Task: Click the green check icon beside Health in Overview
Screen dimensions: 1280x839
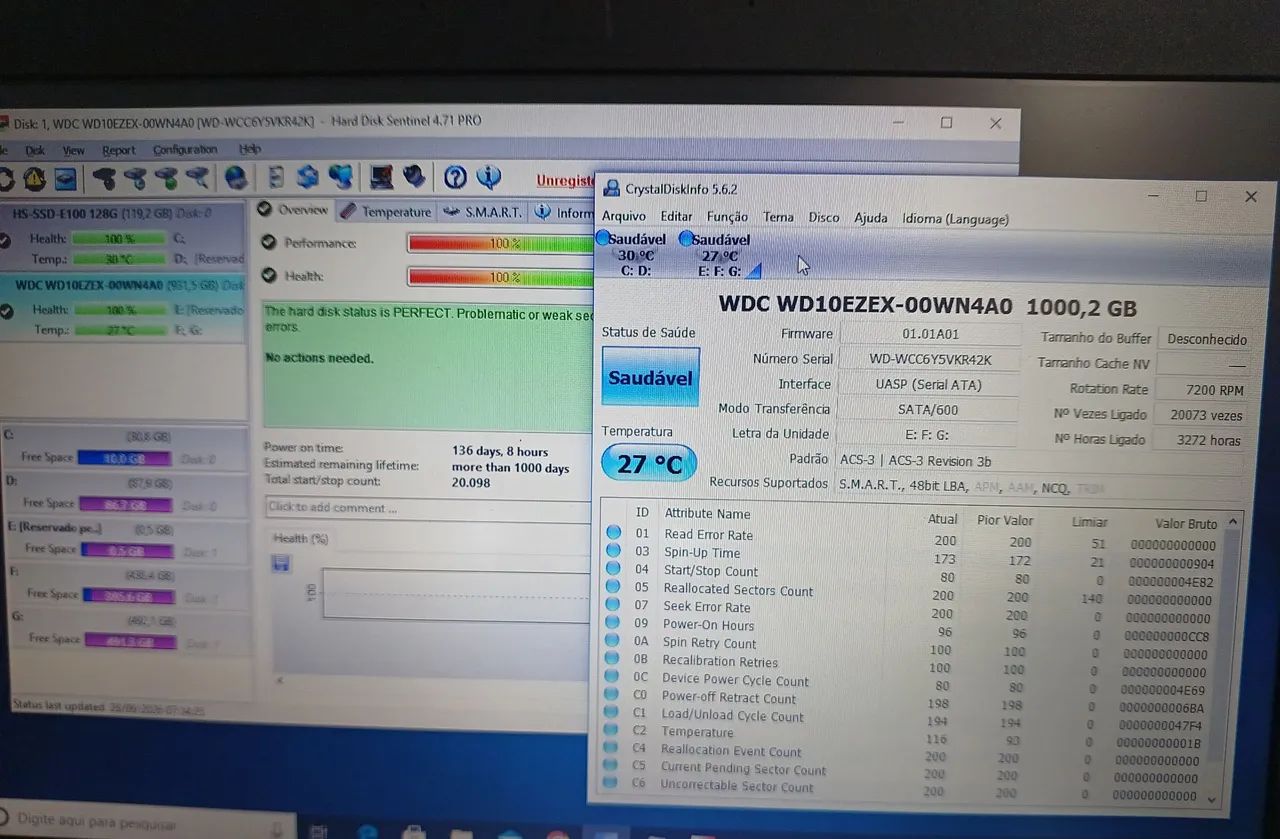Action: (268, 275)
